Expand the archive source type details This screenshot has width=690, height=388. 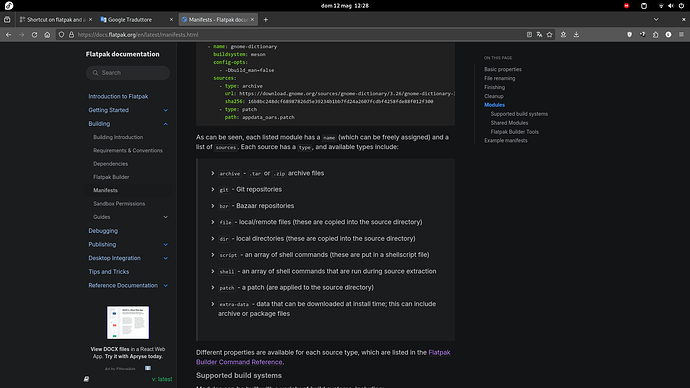coord(213,173)
